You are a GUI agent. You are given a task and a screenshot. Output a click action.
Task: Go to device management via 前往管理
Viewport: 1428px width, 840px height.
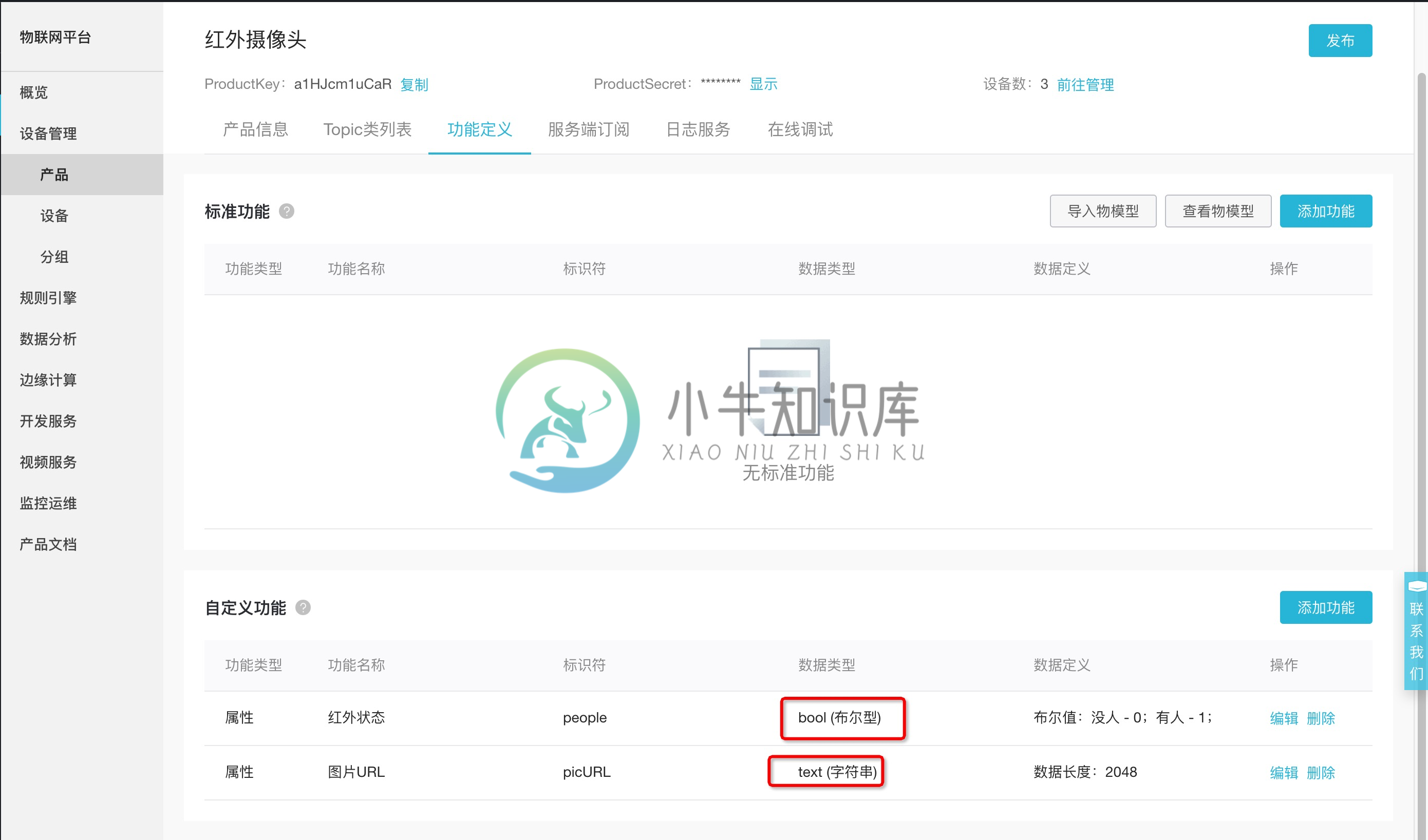click(1085, 84)
